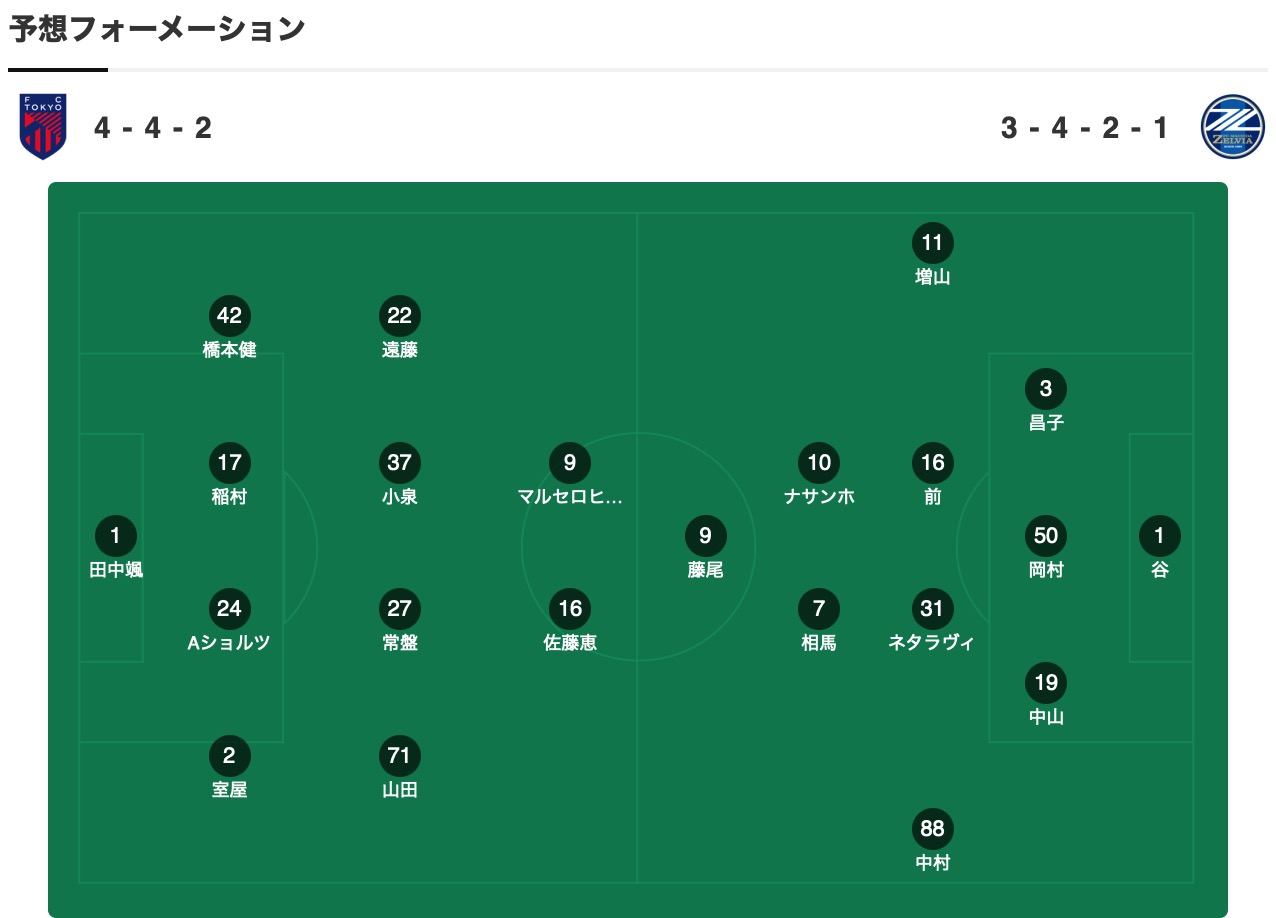1276x918 pixels.
Task: Click player 88 中村 marker
Action: click(x=933, y=829)
